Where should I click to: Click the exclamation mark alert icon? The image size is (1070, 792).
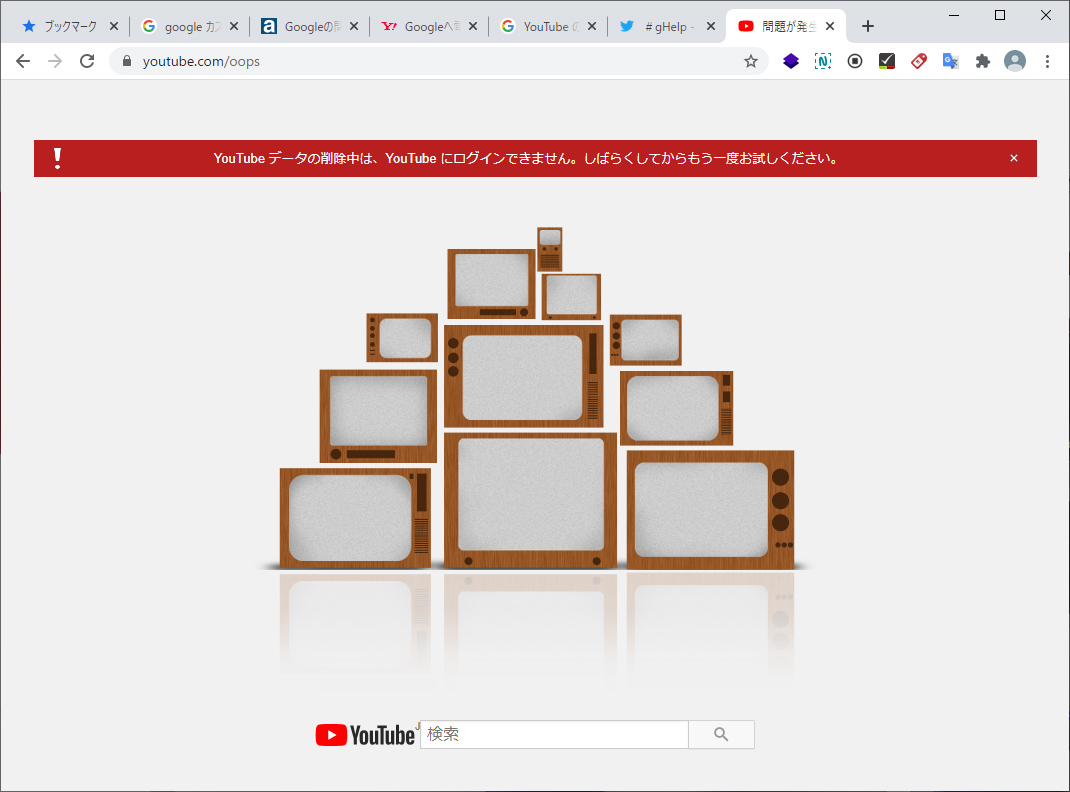(57, 158)
